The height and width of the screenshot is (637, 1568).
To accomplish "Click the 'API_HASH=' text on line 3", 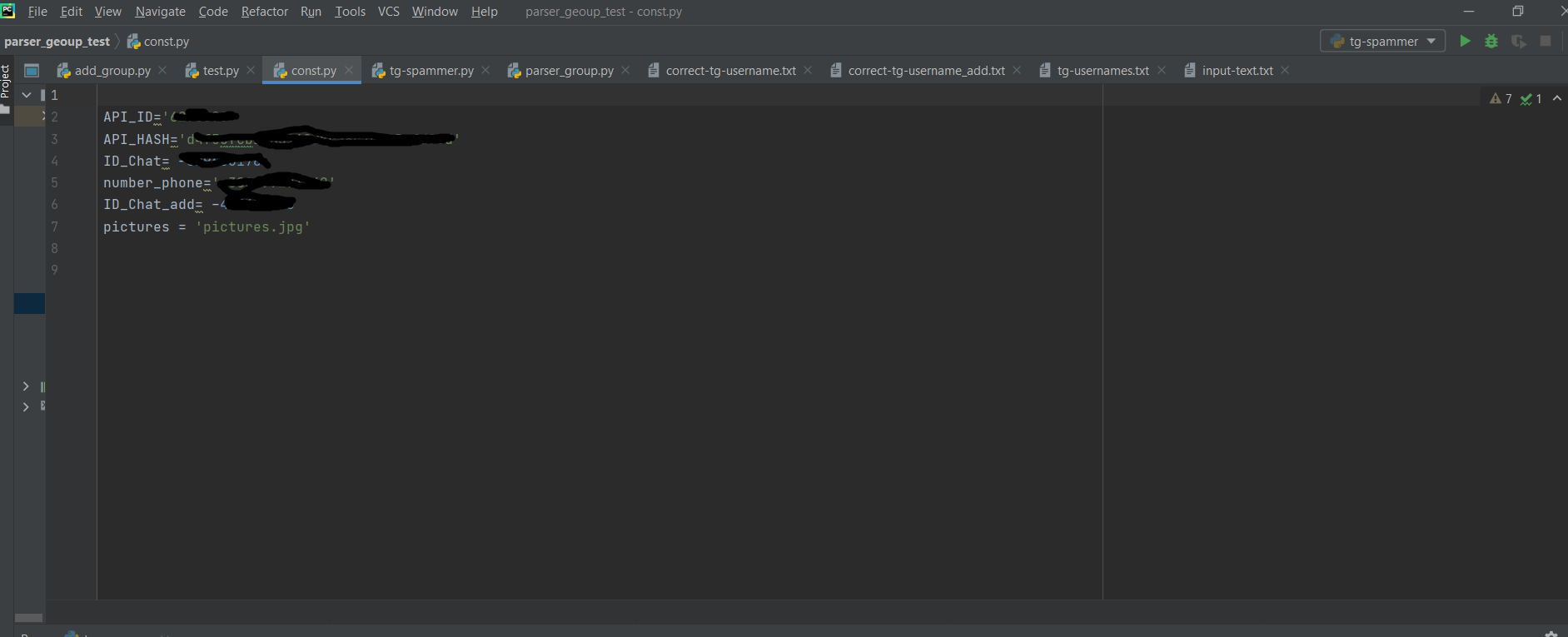I will (x=141, y=139).
